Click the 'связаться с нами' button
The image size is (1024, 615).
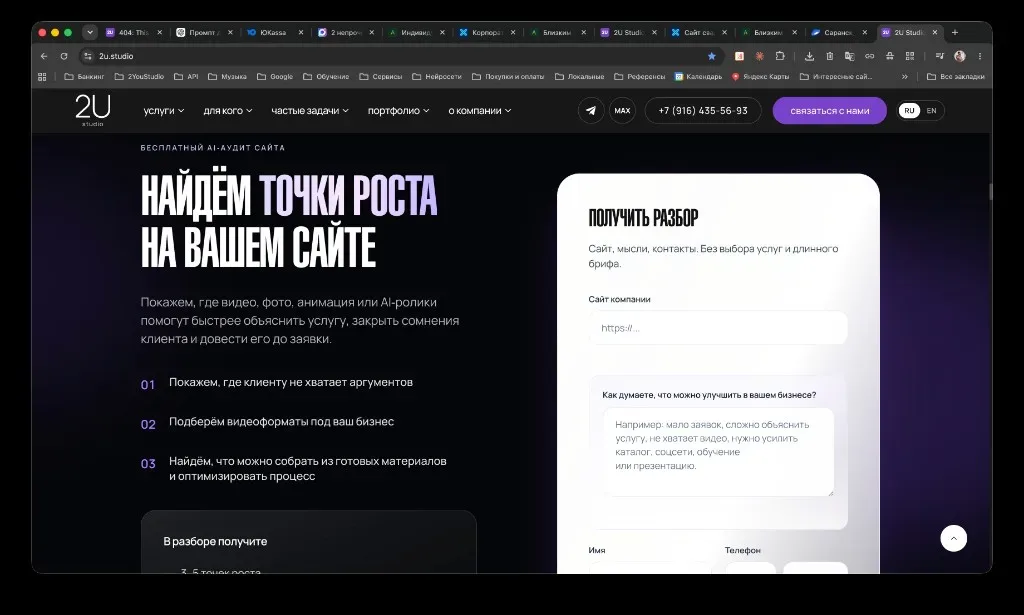829,110
